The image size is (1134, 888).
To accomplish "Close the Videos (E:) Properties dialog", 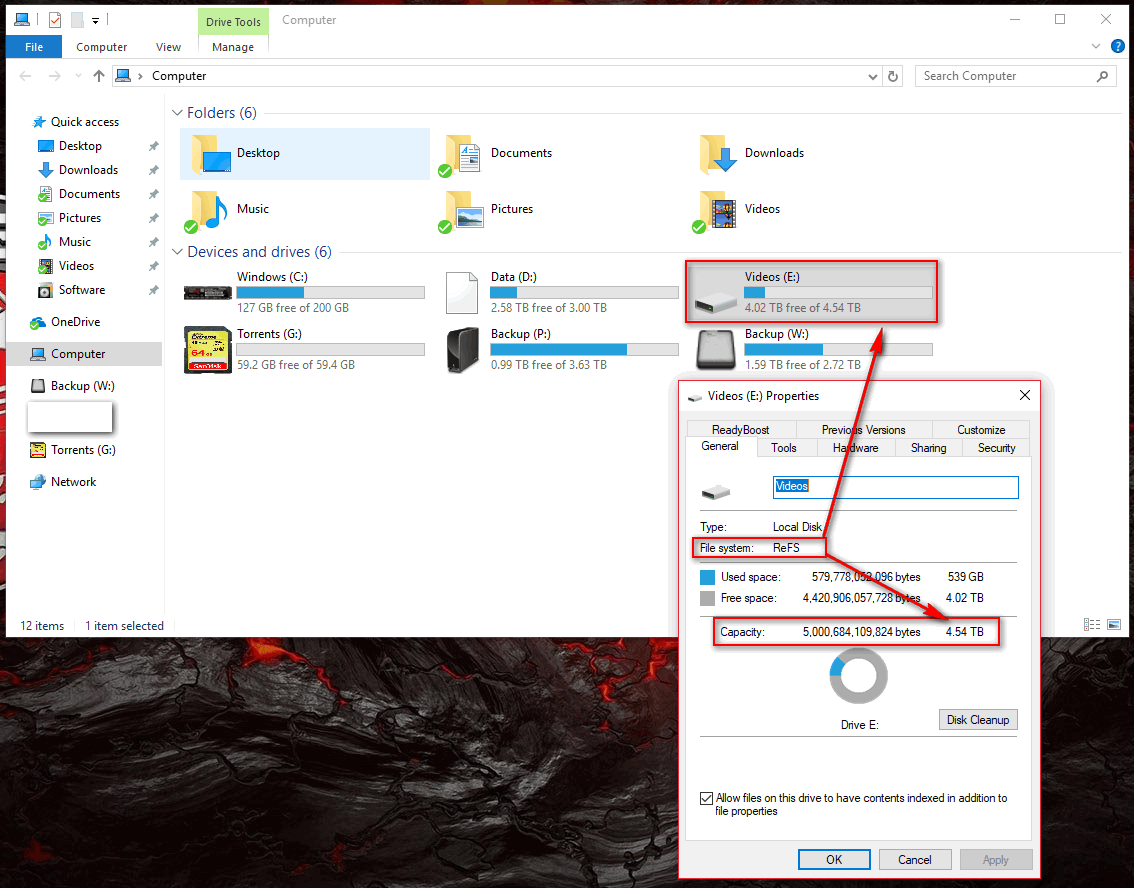I will tap(1025, 396).
